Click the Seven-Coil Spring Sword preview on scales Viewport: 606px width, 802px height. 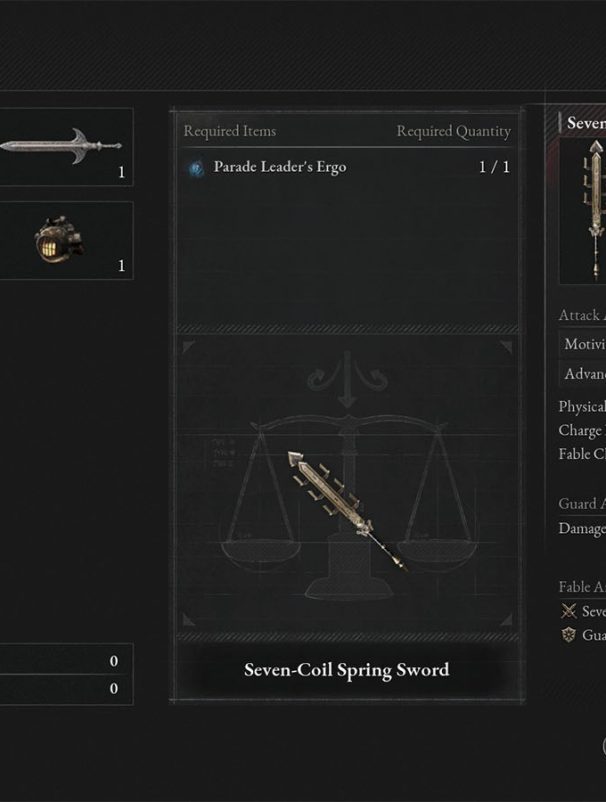[347, 510]
